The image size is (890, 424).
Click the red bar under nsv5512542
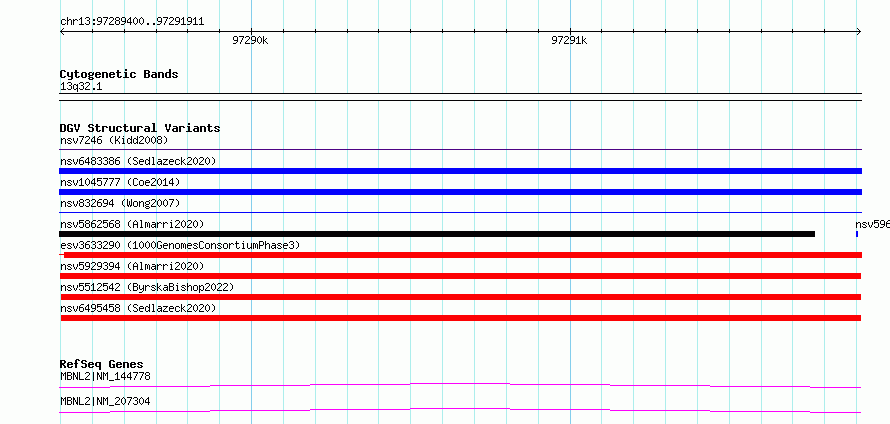pyautogui.click(x=460, y=297)
